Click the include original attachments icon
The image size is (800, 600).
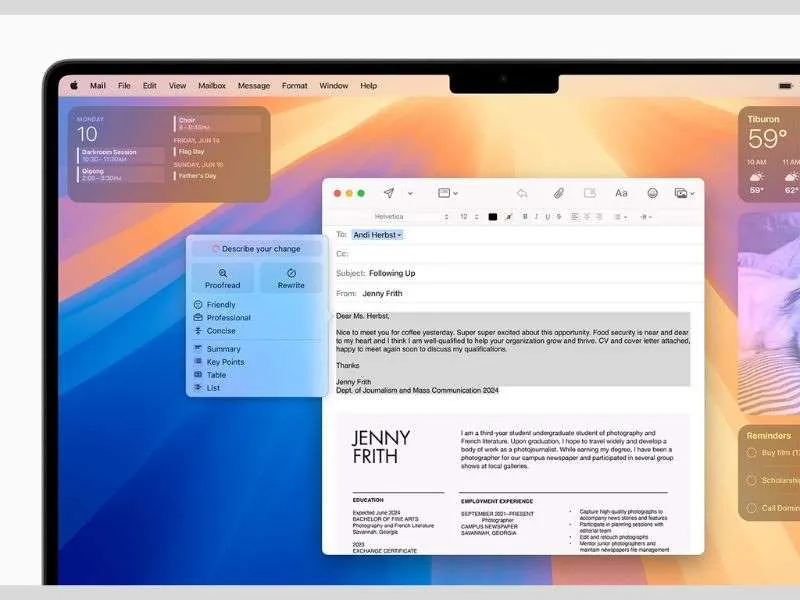590,193
